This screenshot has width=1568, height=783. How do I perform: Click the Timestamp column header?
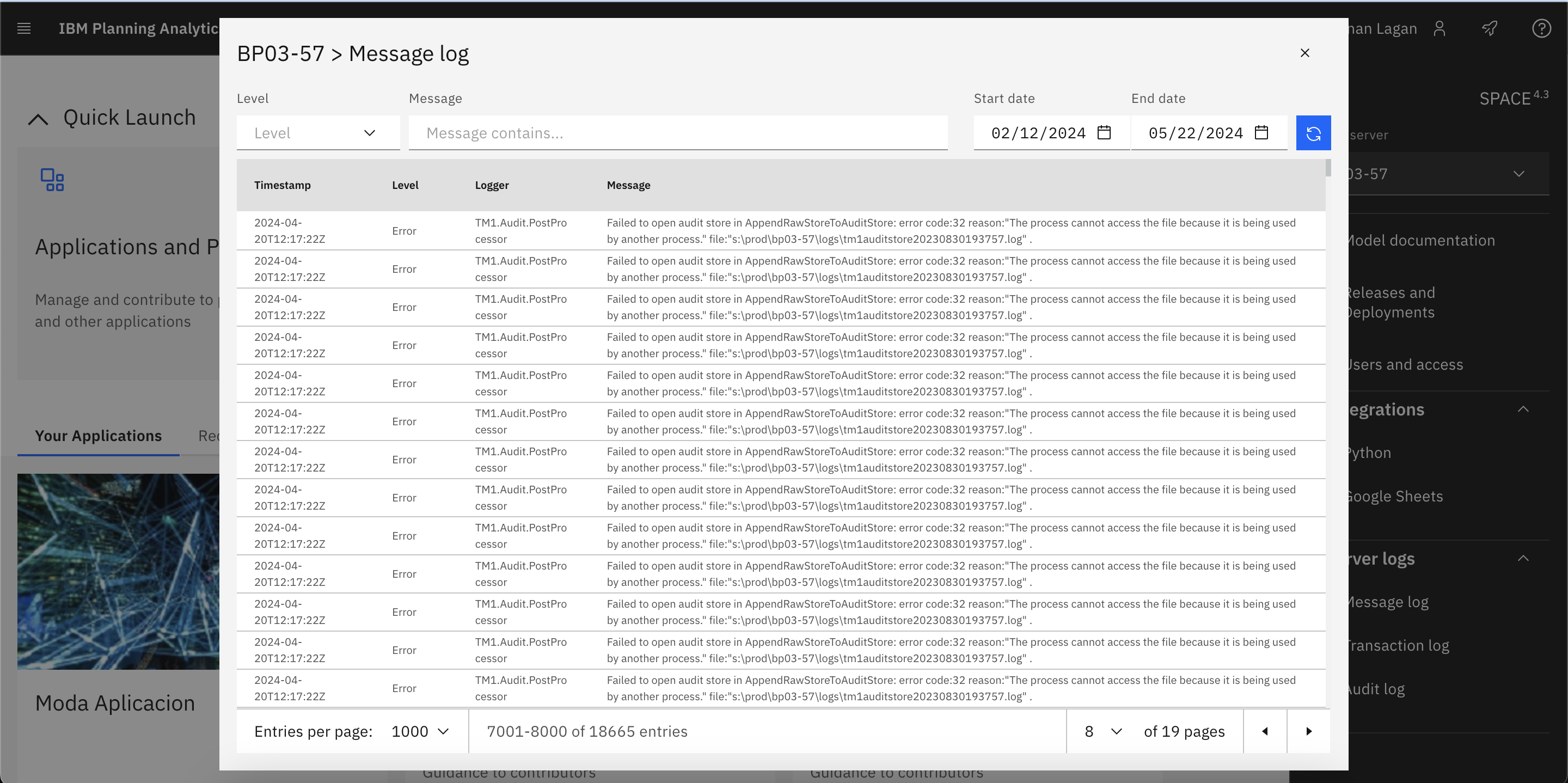pos(282,185)
